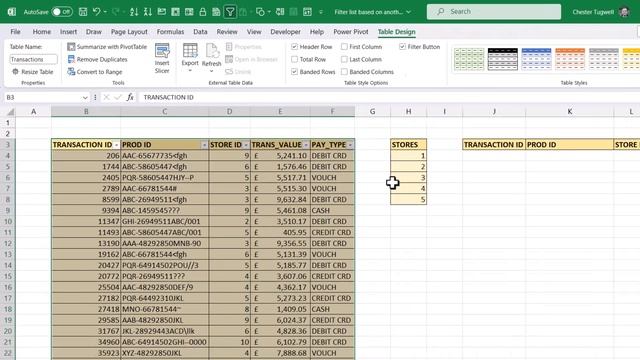Open the TRANSACTION ID filter dropdown
640x360 pixels.
[x=116, y=145]
